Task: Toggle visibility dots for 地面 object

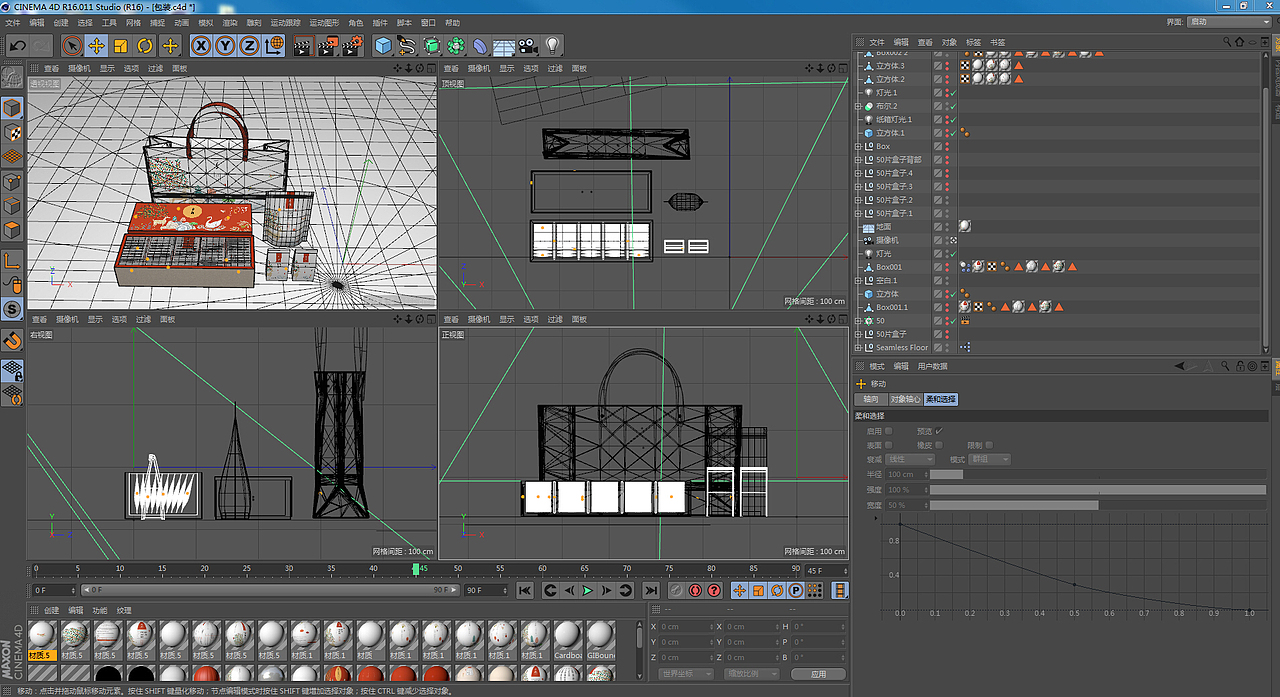Action: pos(947,227)
